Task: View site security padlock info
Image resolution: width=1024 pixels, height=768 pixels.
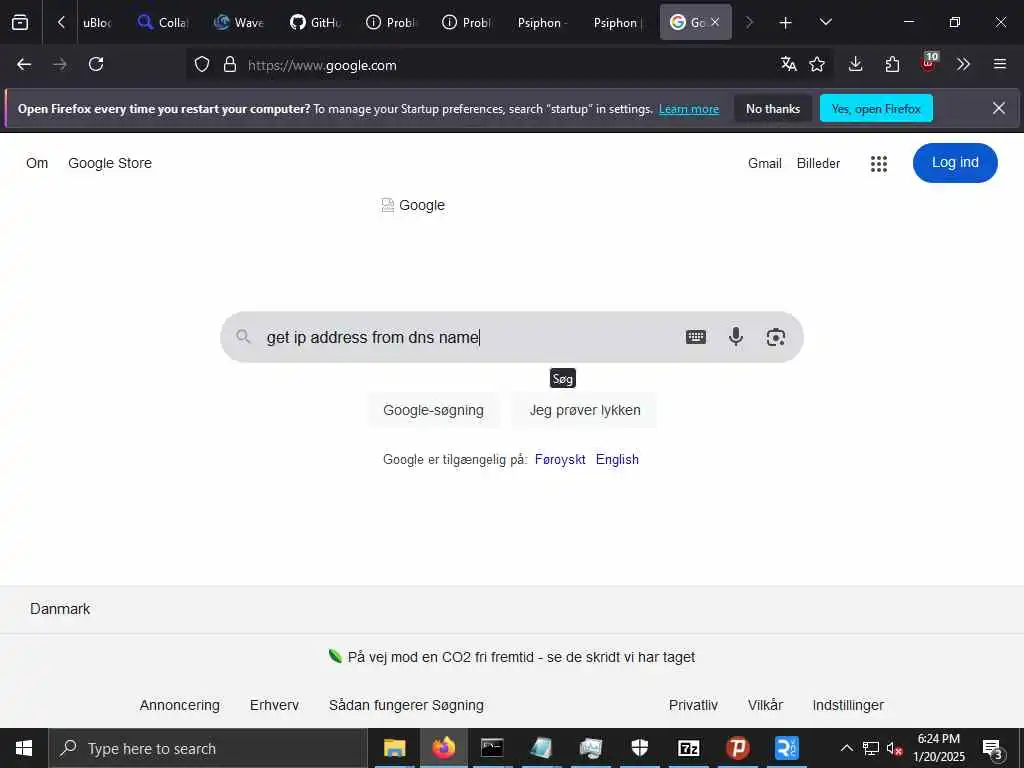Action: [229, 65]
